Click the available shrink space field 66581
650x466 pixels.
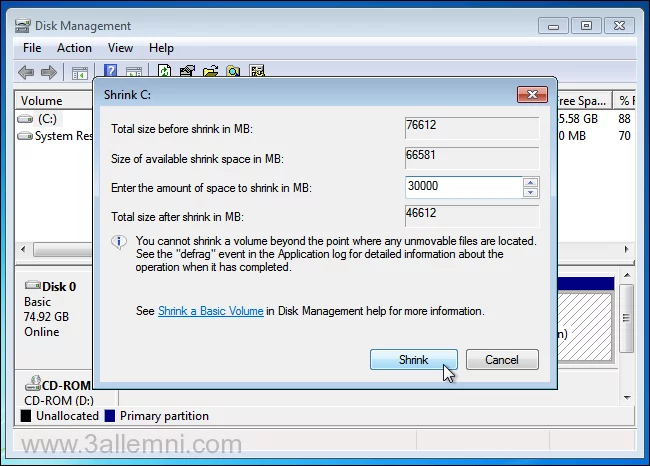coord(472,158)
